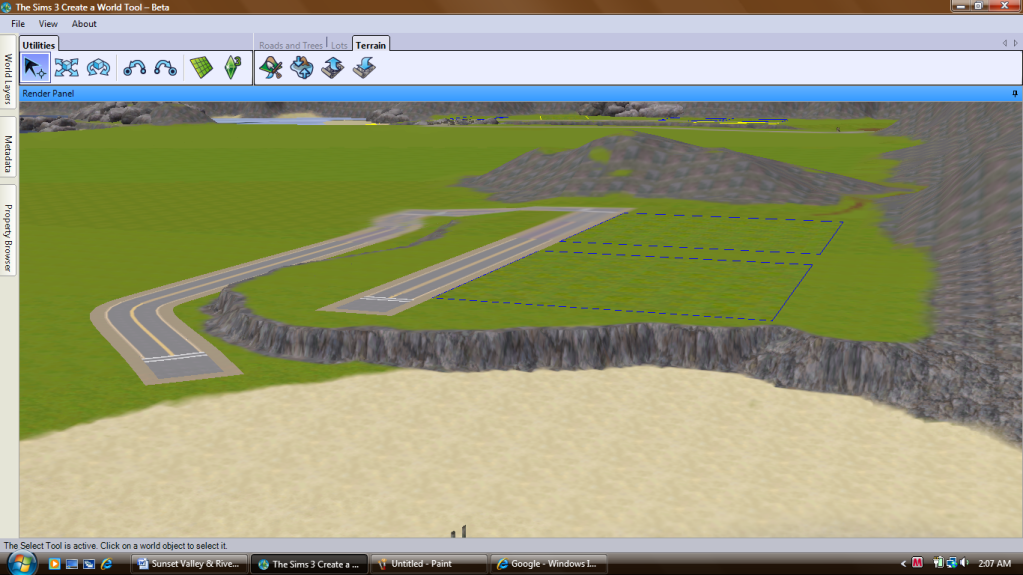Screen dimensions: 1023x575
Task: Click the undo curved-arrow icon
Action: 134,68
